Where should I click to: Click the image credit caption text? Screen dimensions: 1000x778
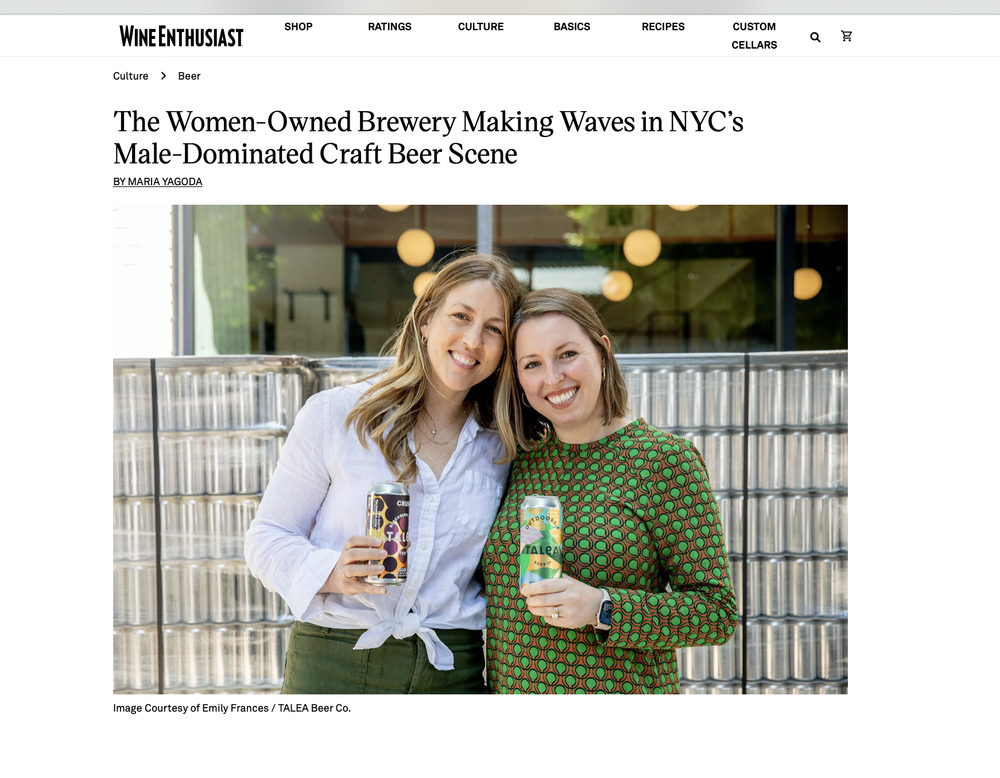coord(232,708)
